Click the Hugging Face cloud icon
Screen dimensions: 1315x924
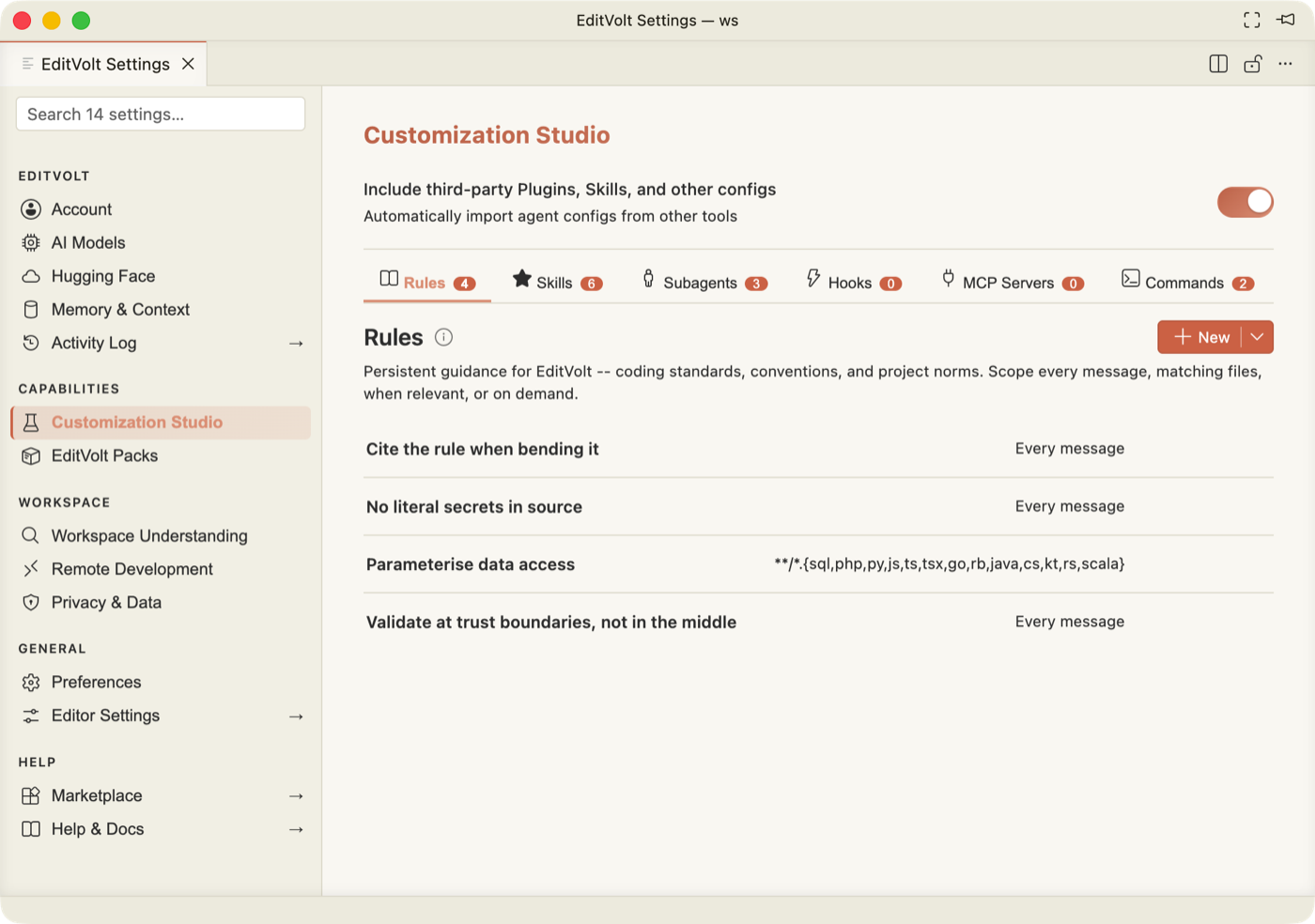[31, 276]
